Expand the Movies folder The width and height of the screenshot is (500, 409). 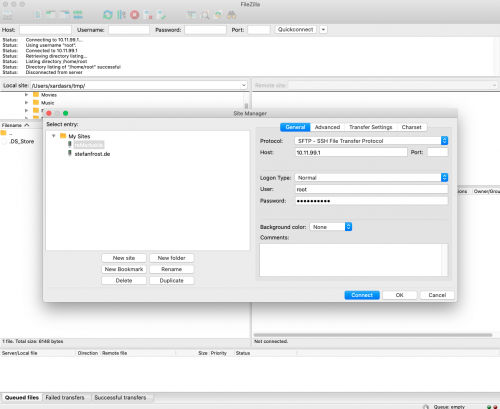(26, 95)
